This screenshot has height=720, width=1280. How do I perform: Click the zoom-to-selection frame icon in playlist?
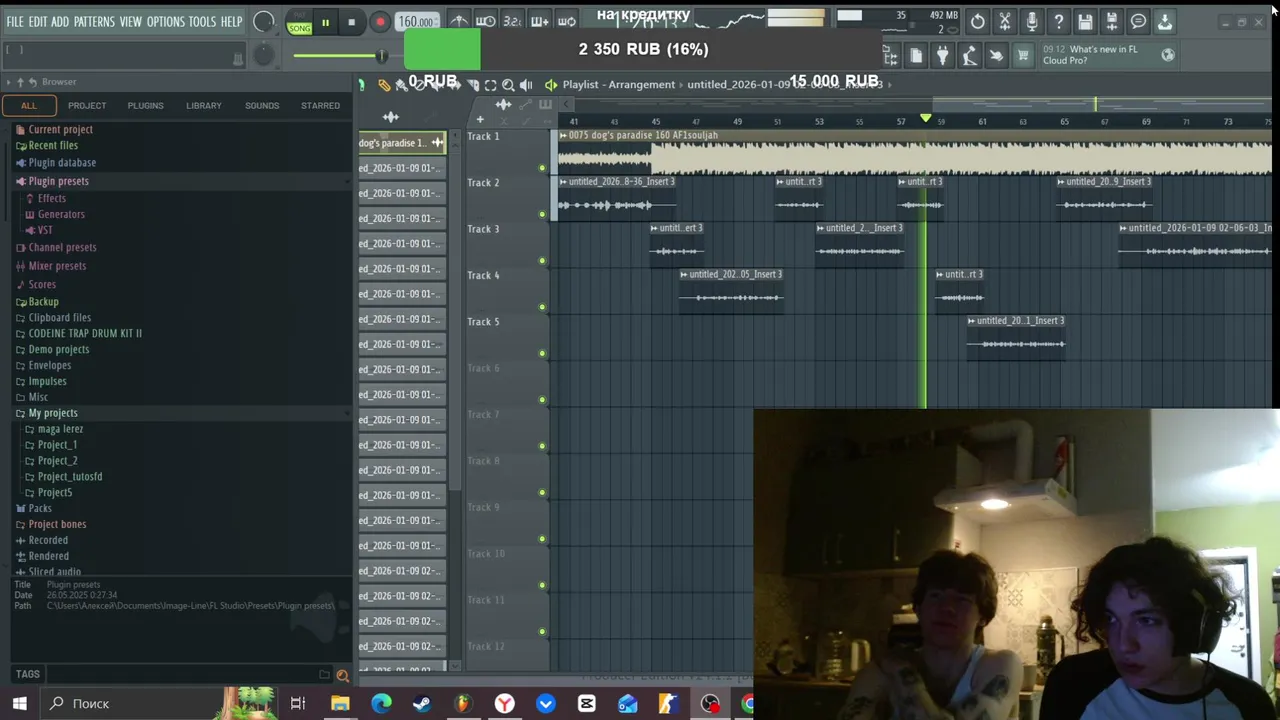tap(490, 85)
